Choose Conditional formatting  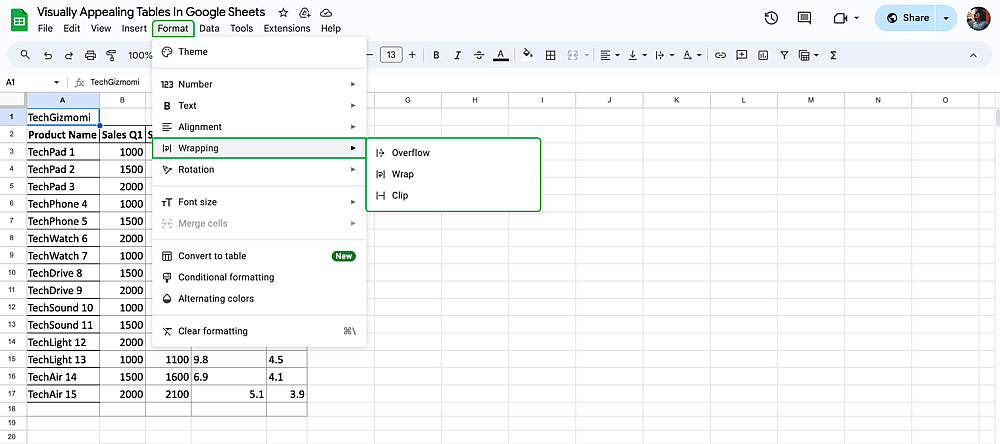click(260, 278)
